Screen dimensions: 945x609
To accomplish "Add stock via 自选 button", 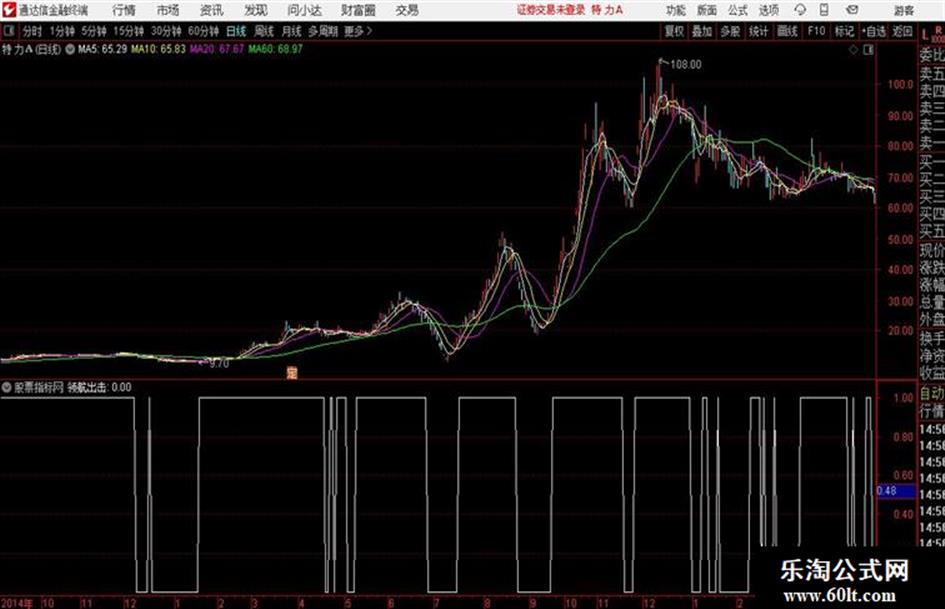I will pos(873,31).
